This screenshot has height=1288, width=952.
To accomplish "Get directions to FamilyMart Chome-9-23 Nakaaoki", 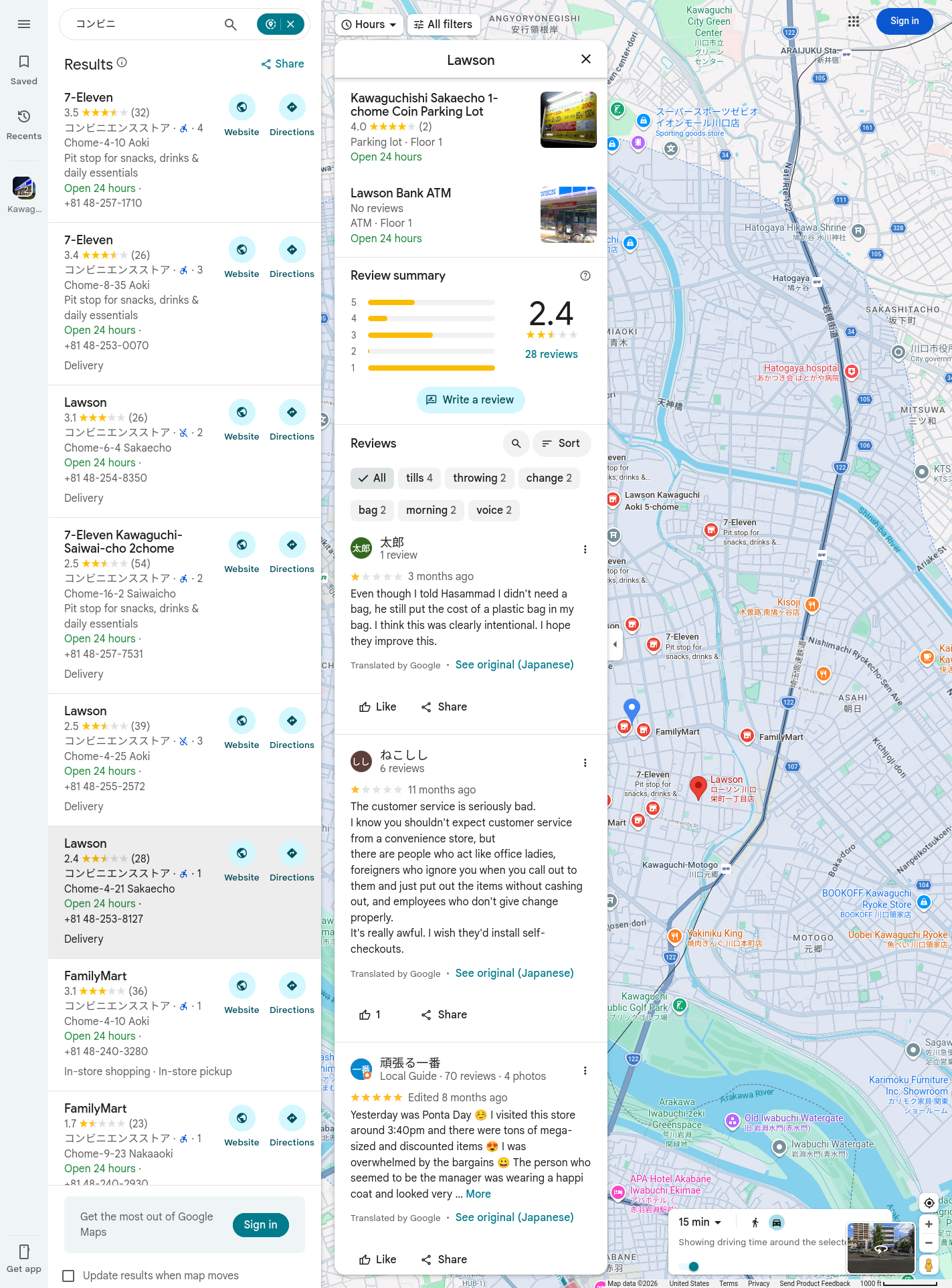I will (x=292, y=1127).
